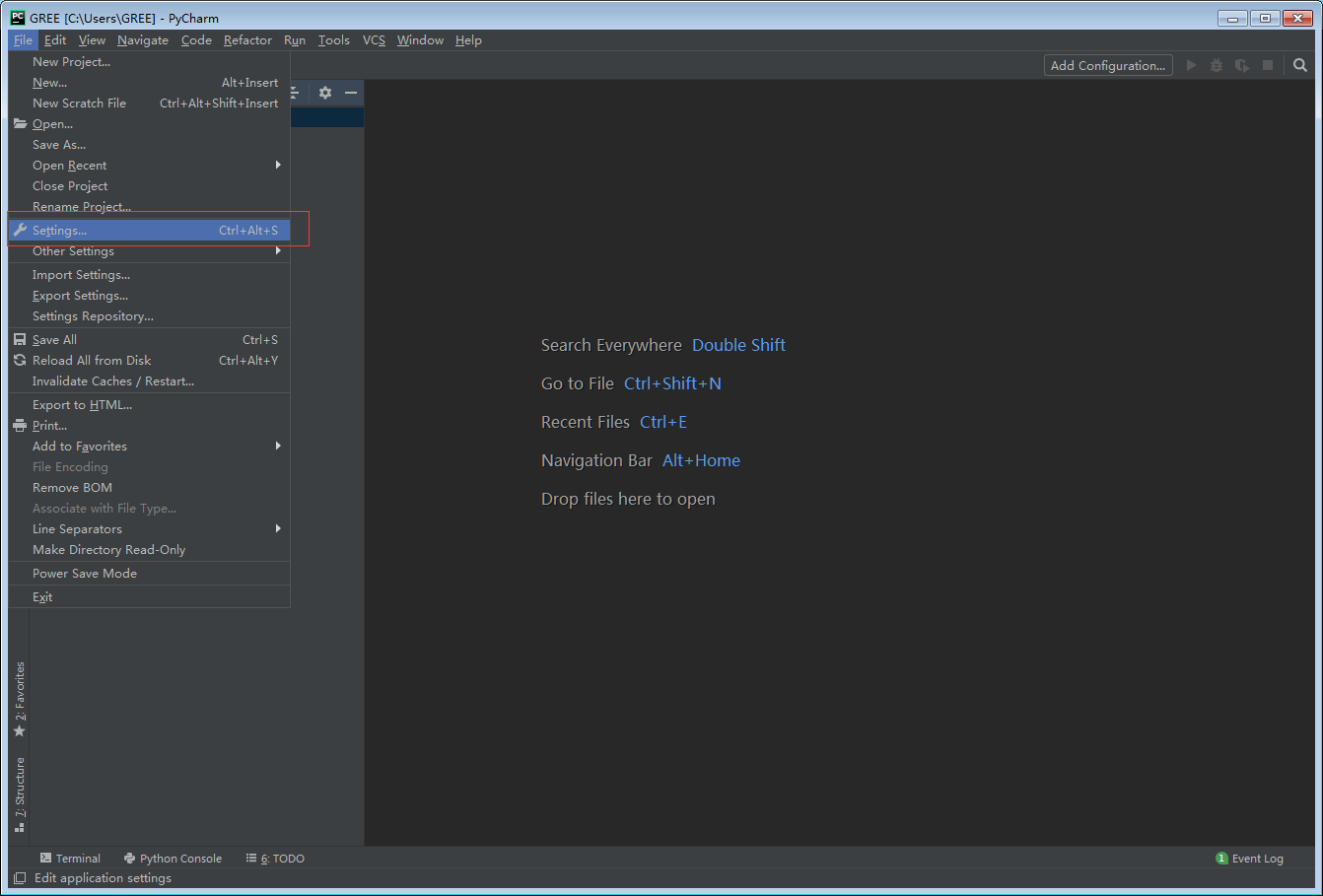This screenshot has height=896, width=1323.
Task: Open the Terminal tool window
Action: click(70, 859)
